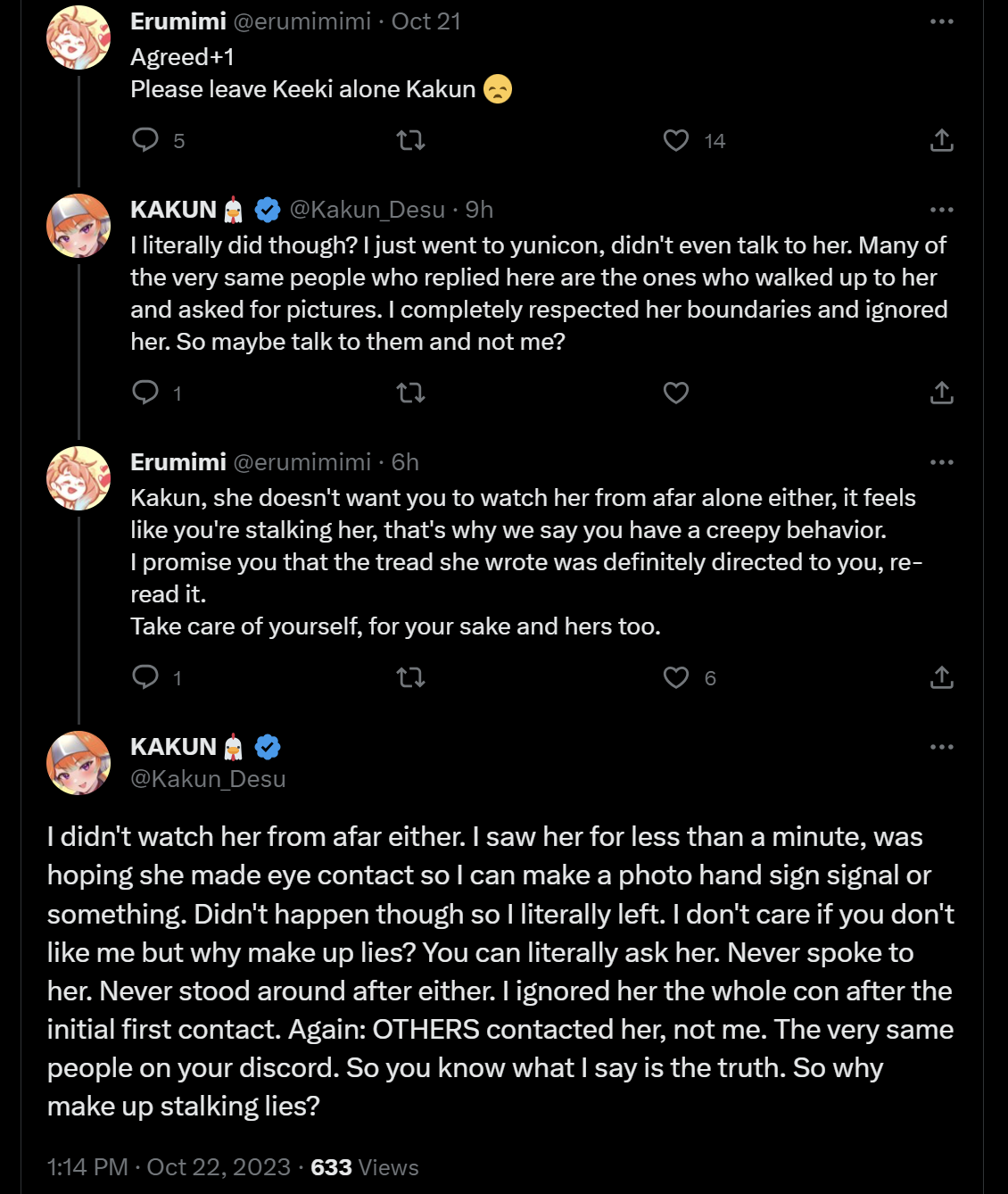Retweet Erumimi's 'Agreed+1' tweet
Screen dimensions: 1008x1194
tap(410, 140)
